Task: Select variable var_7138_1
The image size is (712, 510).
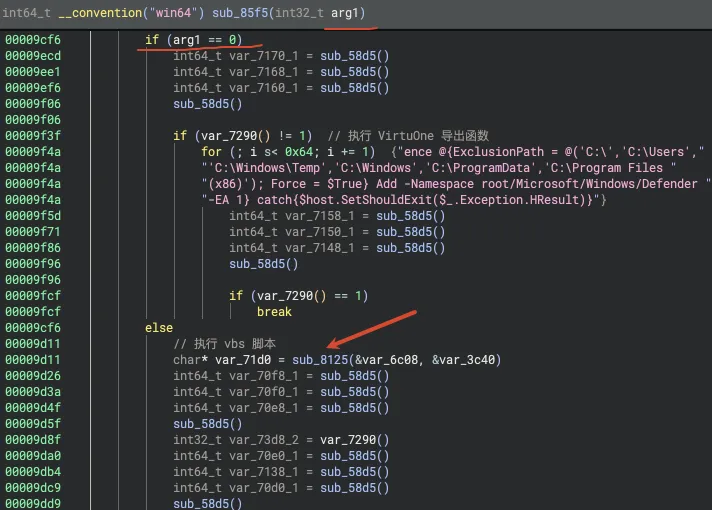Action: 264,471
